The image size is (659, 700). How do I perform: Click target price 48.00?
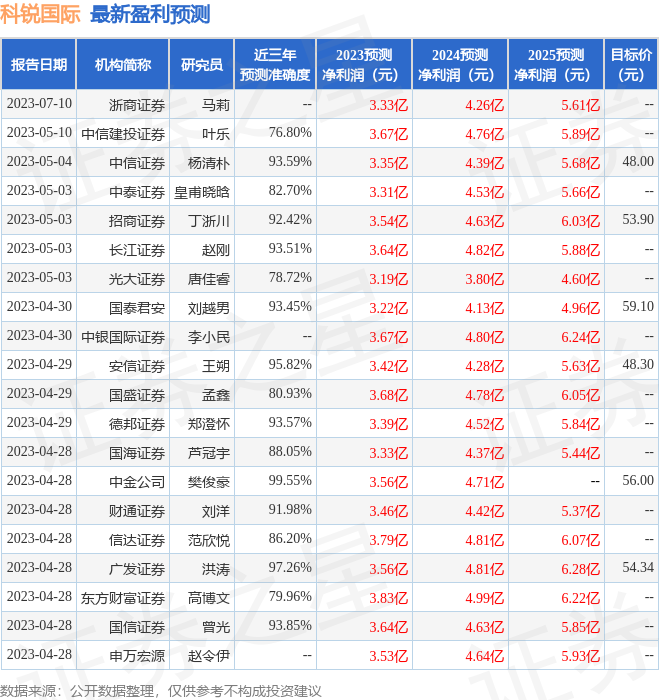[x=638, y=162]
